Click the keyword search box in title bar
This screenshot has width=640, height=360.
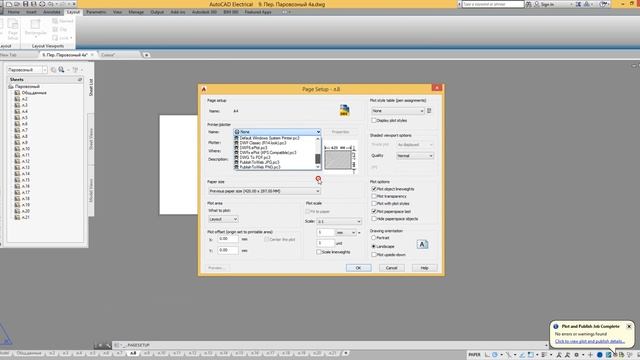[x=493, y=4]
